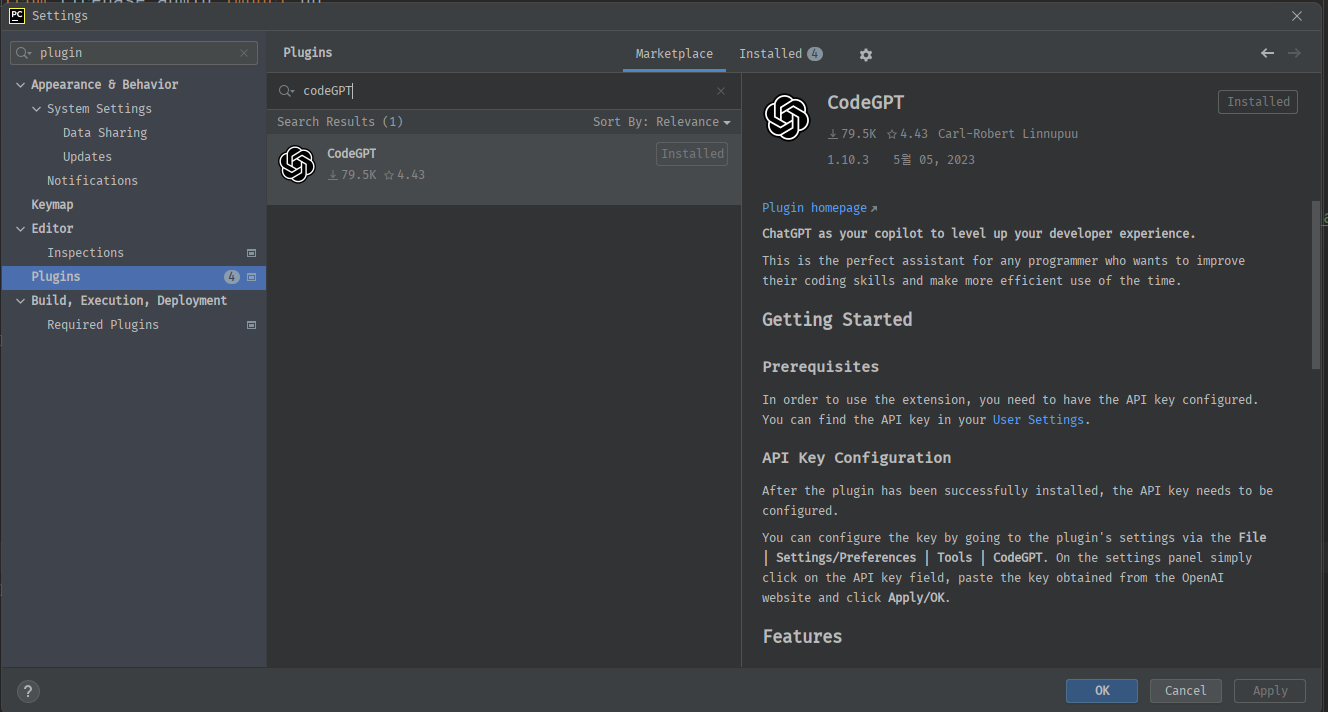Focus the marketplace plugin search field

[x=505, y=91]
